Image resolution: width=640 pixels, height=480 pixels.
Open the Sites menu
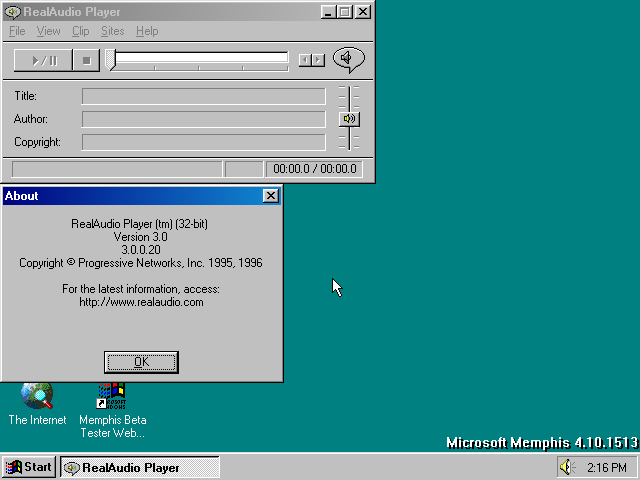[x=113, y=31]
